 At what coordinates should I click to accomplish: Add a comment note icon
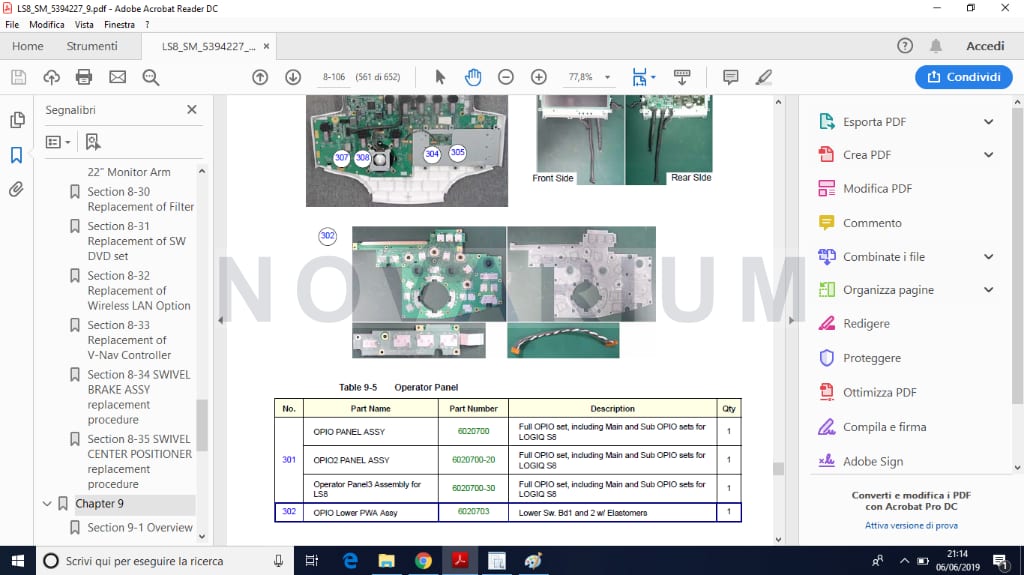(x=731, y=77)
